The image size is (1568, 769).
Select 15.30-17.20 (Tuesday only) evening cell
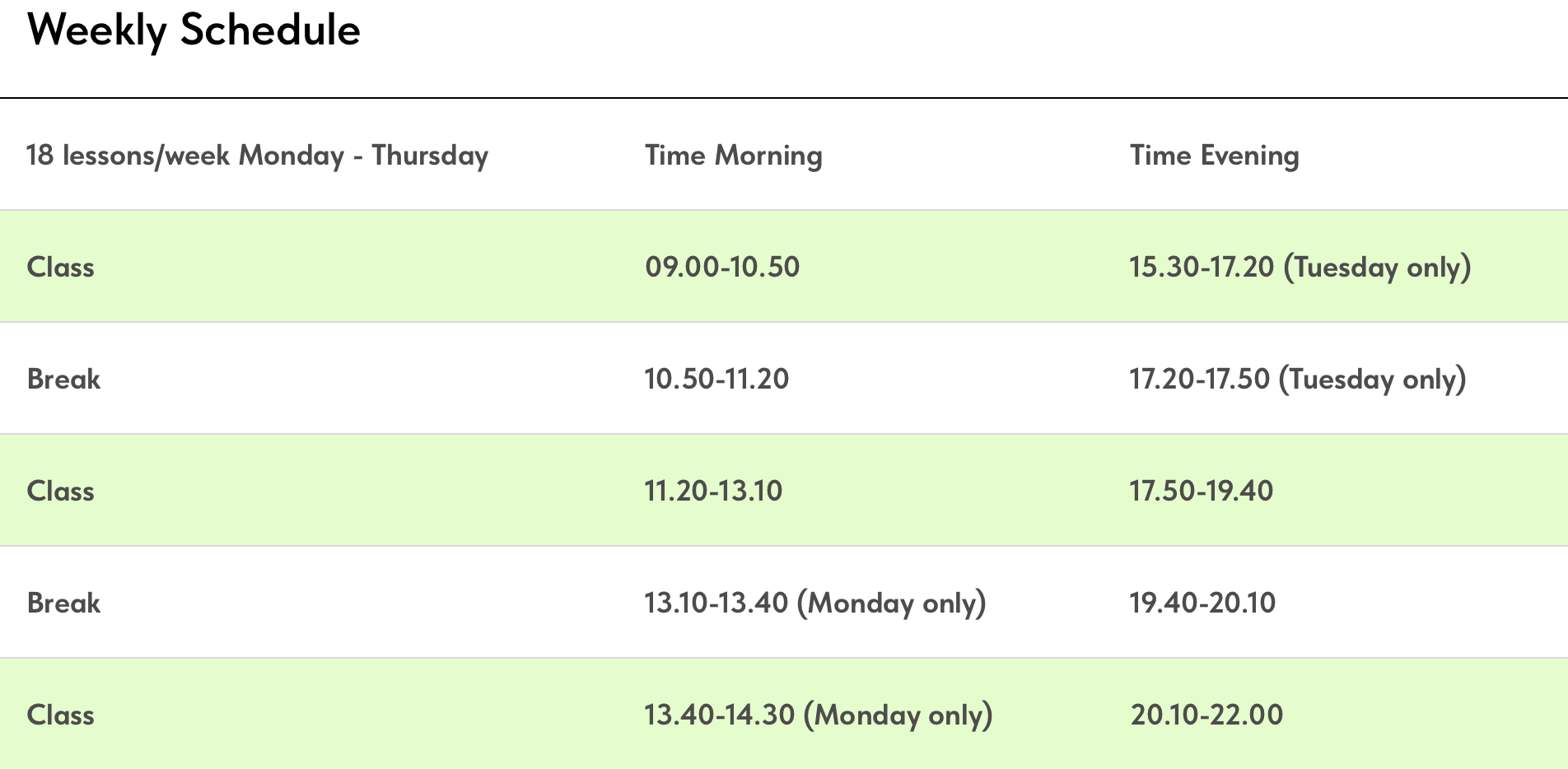point(1300,267)
